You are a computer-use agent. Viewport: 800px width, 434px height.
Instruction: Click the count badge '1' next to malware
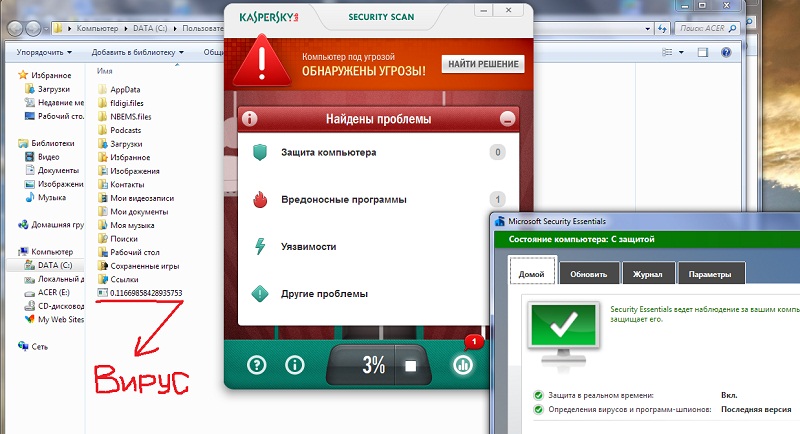(x=497, y=199)
